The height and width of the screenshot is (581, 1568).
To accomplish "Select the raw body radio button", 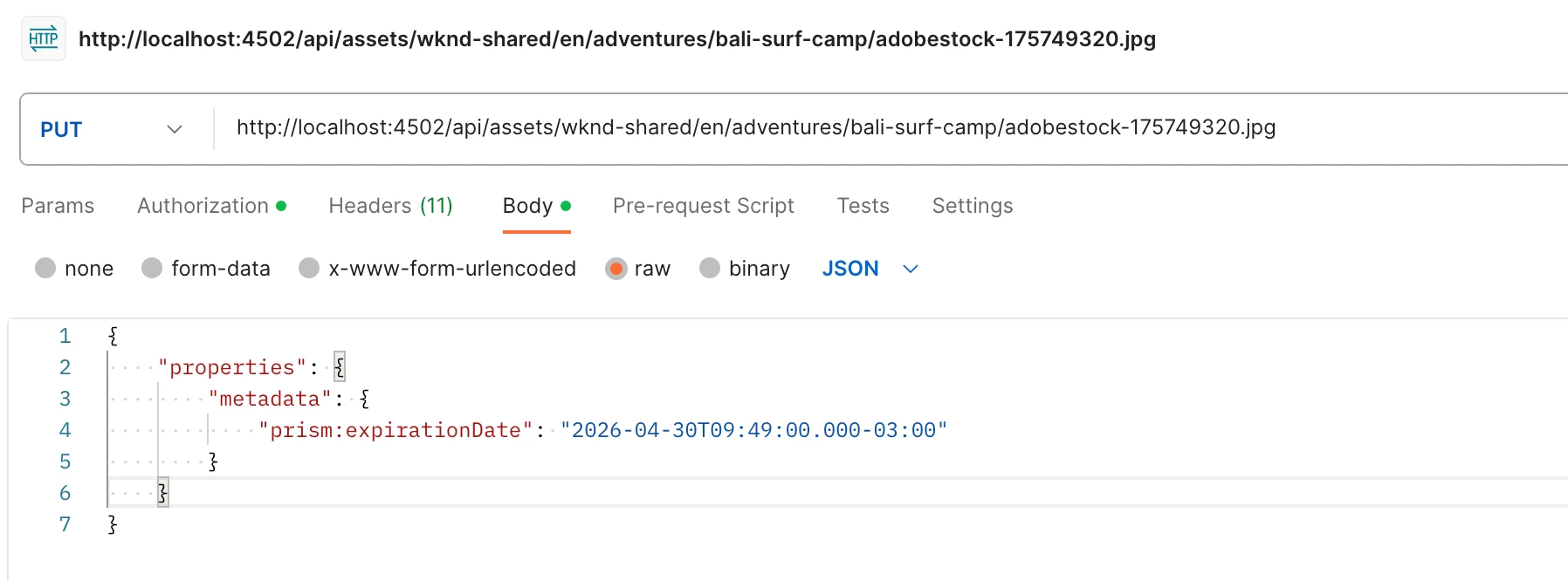I will [x=616, y=269].
